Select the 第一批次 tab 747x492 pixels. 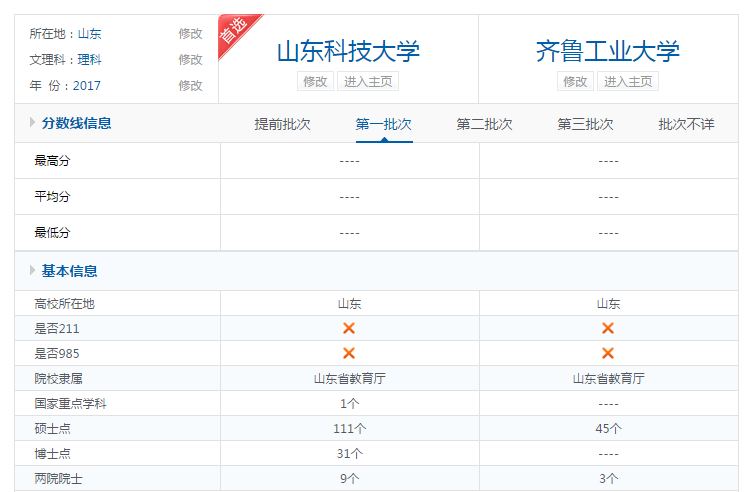pyautogui.click(x=384, y=124)
